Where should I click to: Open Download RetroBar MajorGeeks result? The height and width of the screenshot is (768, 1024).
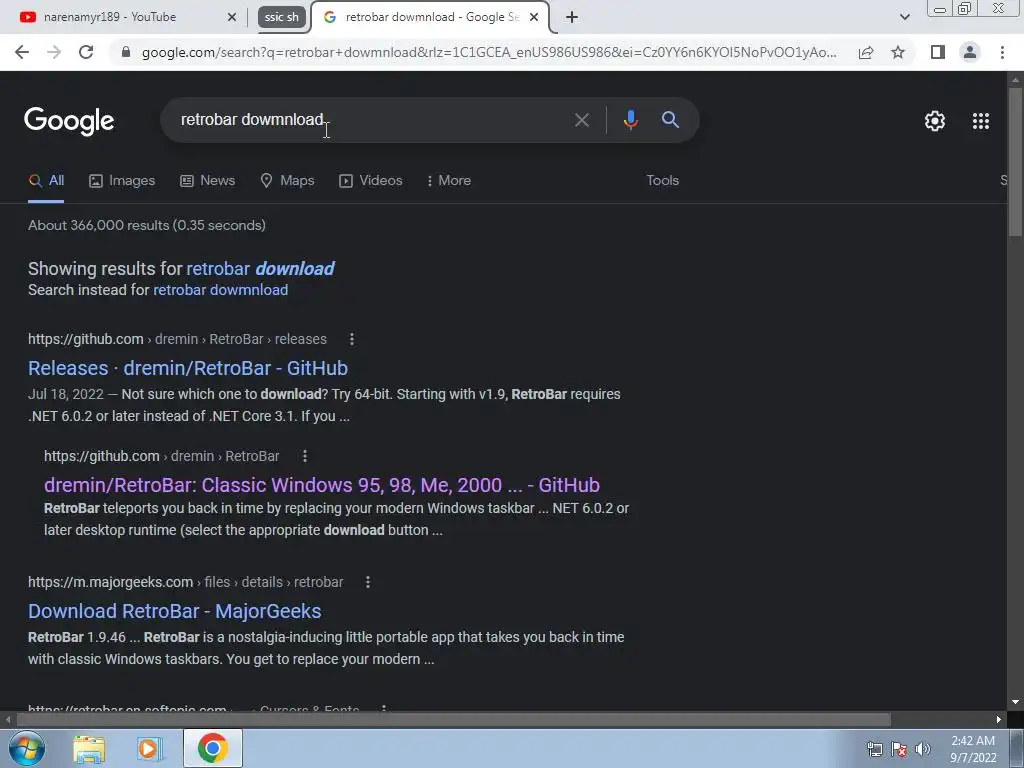175,611
